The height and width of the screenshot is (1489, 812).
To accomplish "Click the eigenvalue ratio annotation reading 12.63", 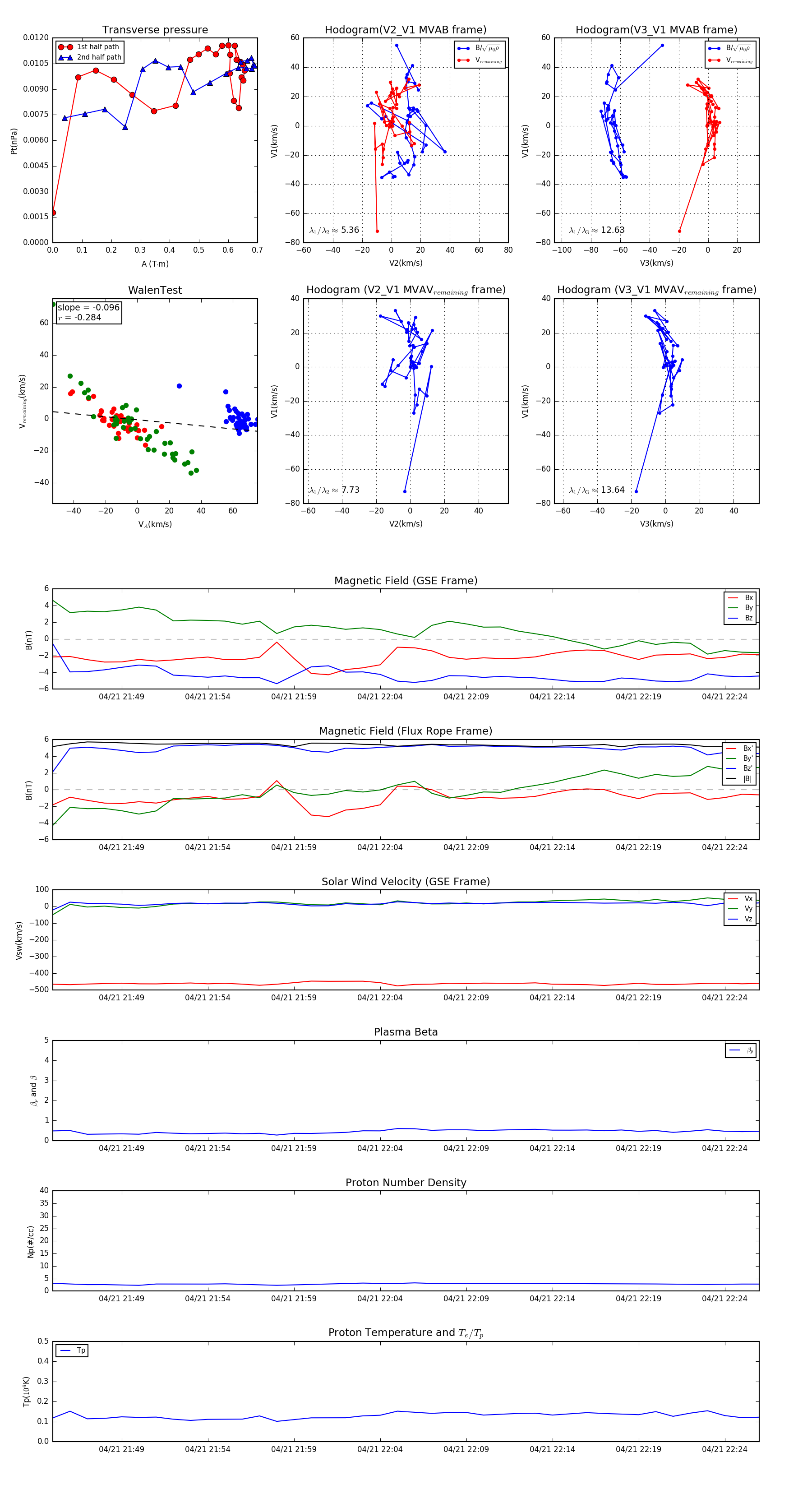I will pos(597,230).
